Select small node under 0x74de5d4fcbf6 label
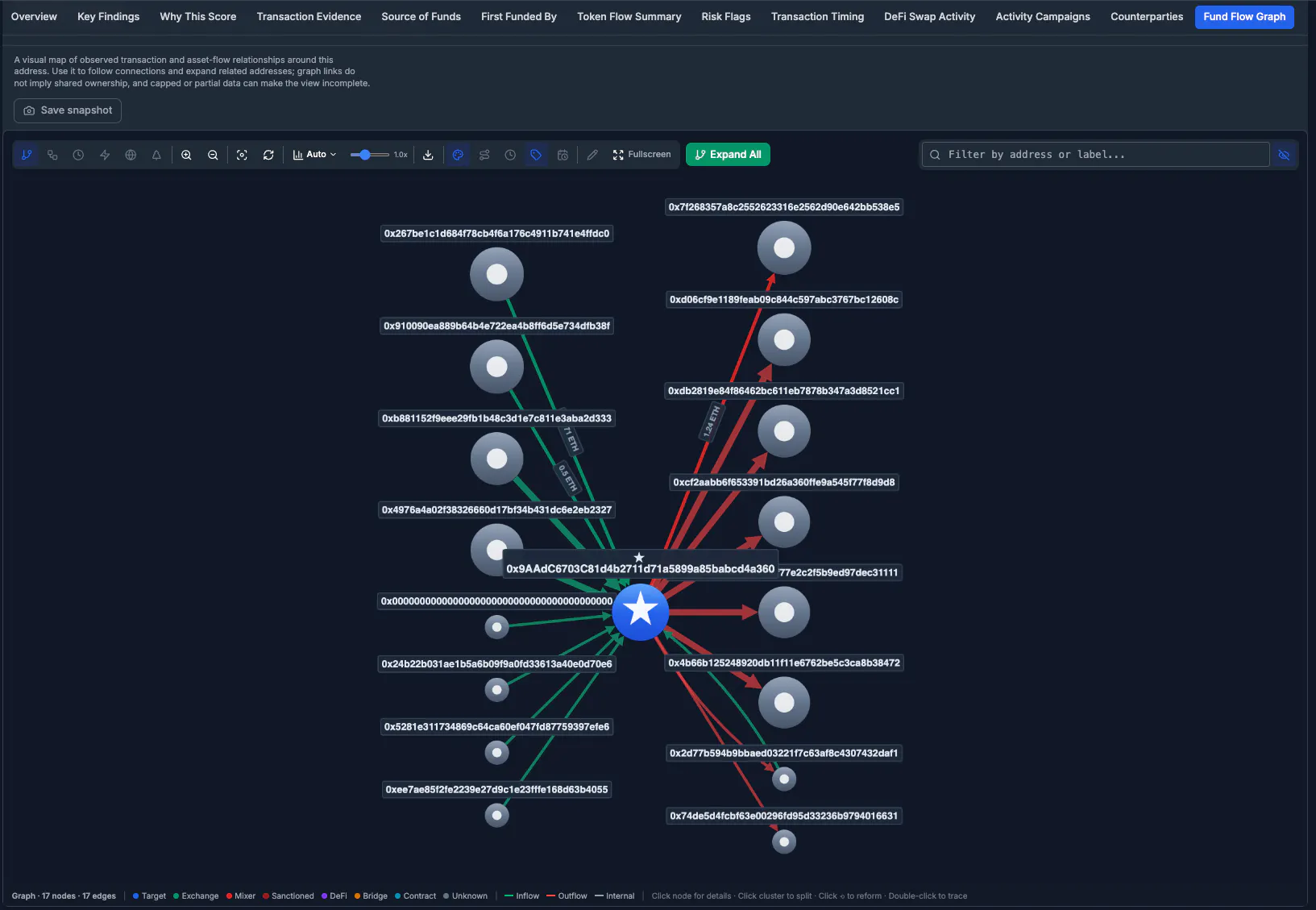The height and width of the screenshot is (910, 1316). click(784, 841)
